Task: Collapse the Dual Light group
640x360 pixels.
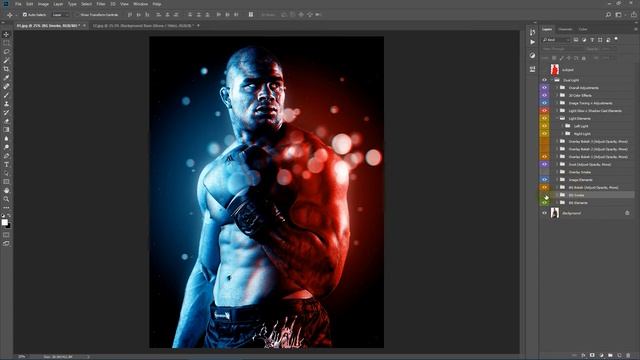Action: point(551,80)
